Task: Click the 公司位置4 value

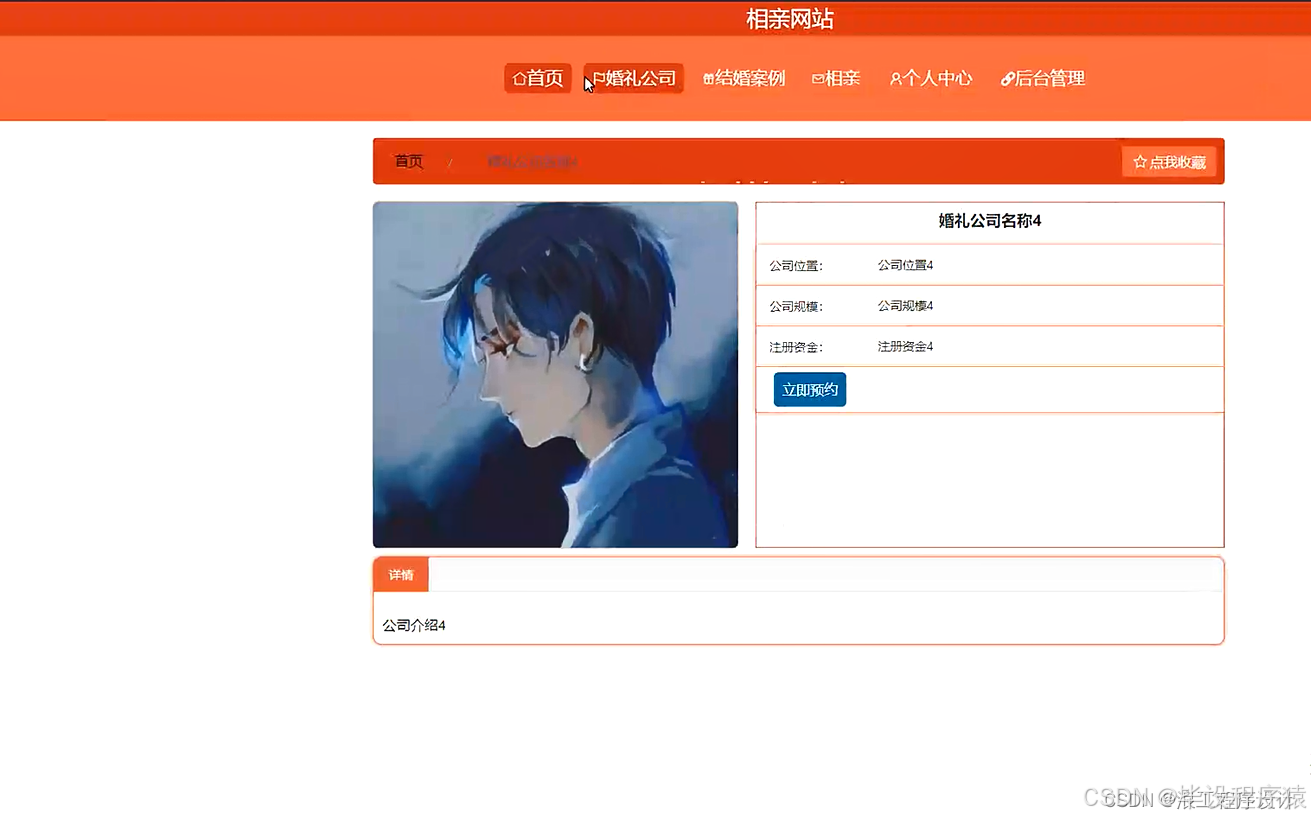Action: pos(905,265)
